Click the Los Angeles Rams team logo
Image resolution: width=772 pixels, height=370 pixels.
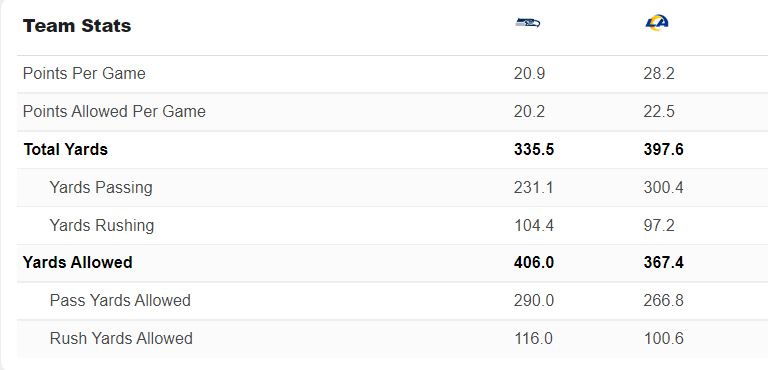pos(657,23)
